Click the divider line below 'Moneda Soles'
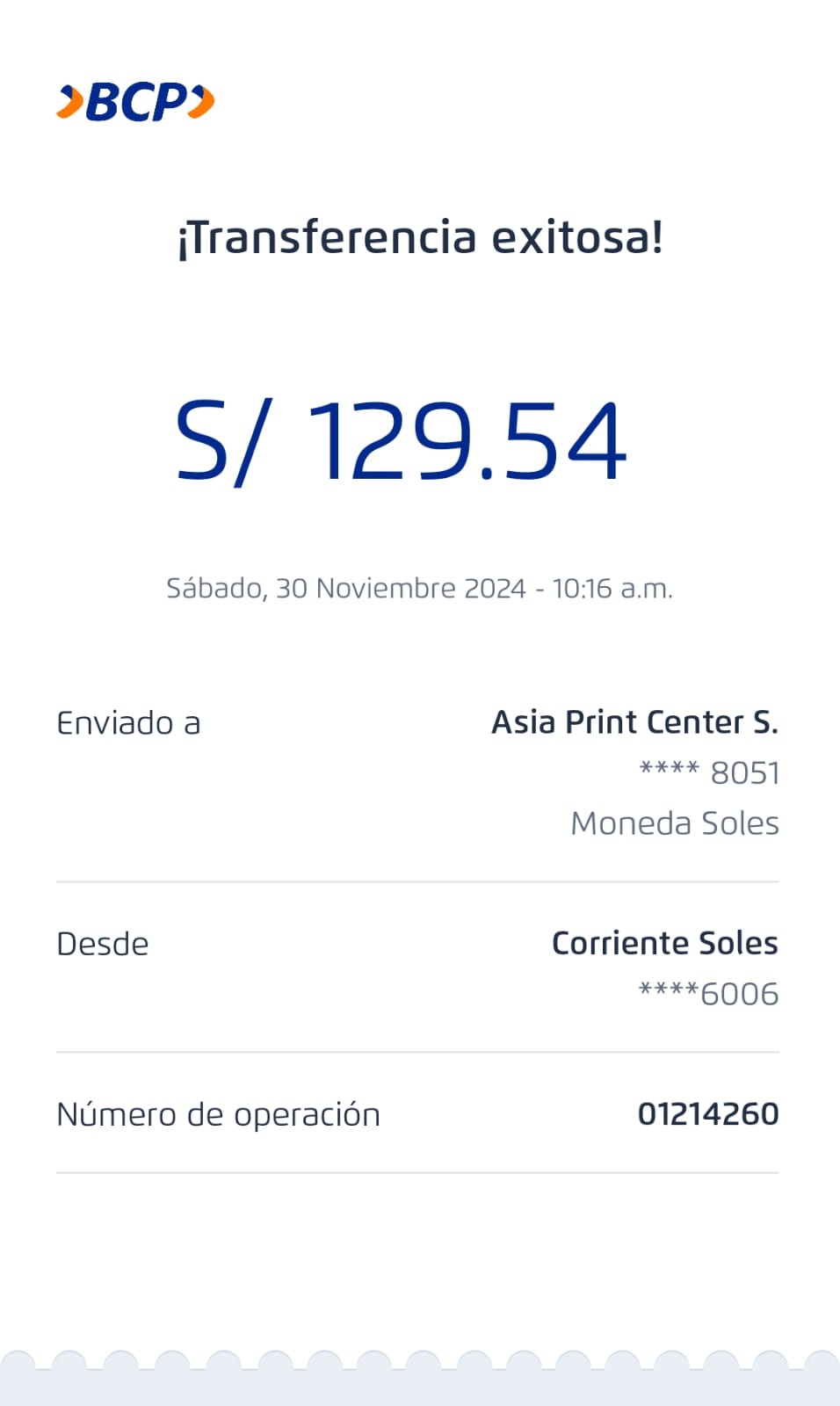This screenshot has height=1406, width=840. pyautogui.click(x=417, y=881)
